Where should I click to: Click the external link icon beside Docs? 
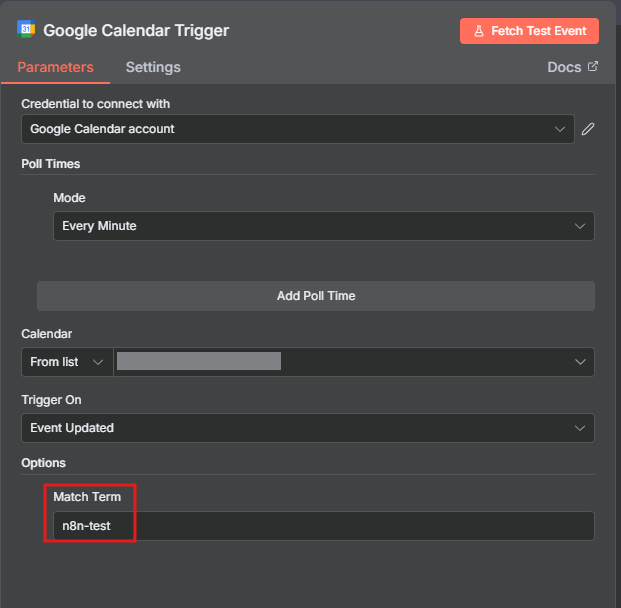593,67
